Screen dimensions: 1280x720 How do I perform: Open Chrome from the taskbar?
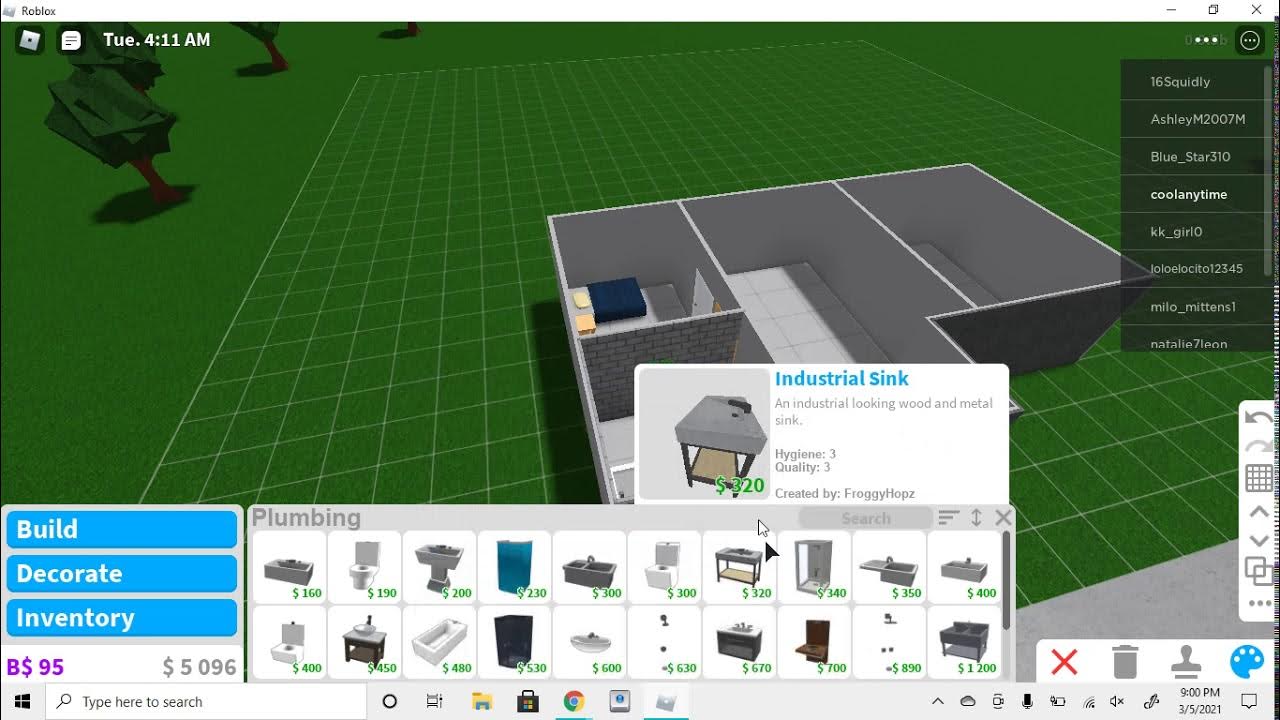573,701
